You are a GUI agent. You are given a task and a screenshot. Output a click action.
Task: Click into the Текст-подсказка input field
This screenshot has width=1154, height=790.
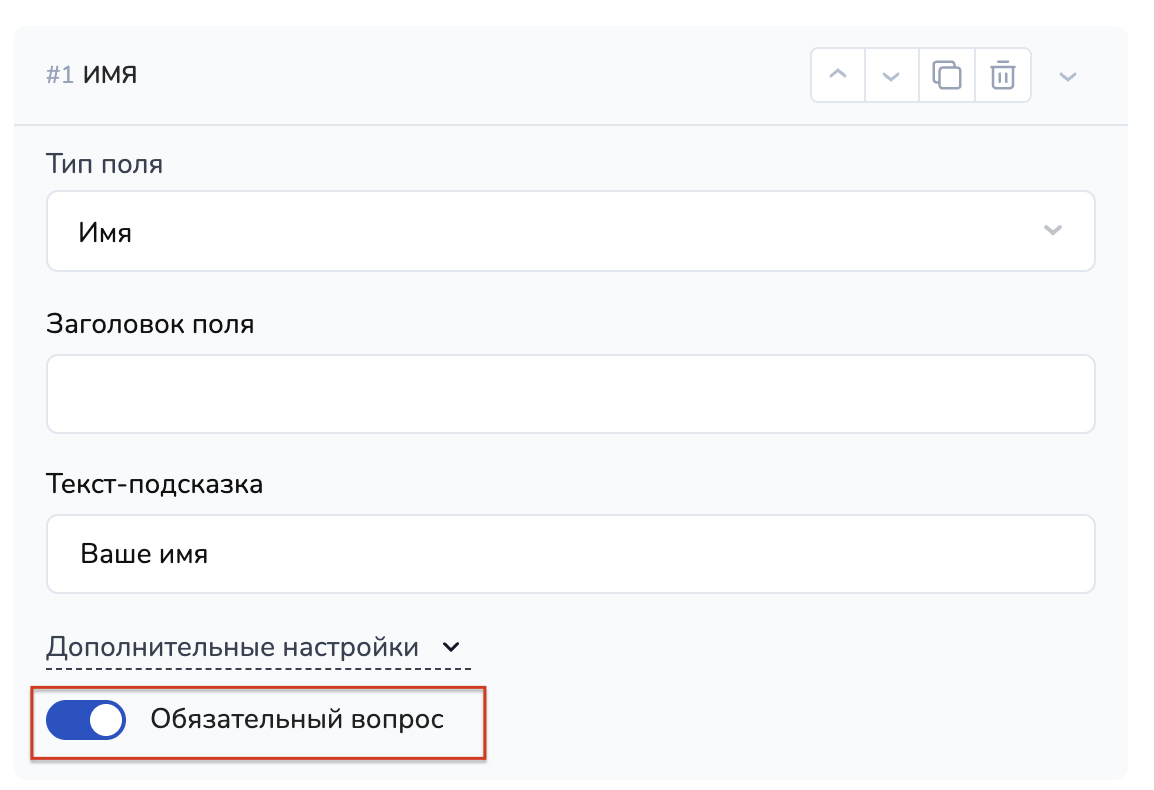[570, 554]
